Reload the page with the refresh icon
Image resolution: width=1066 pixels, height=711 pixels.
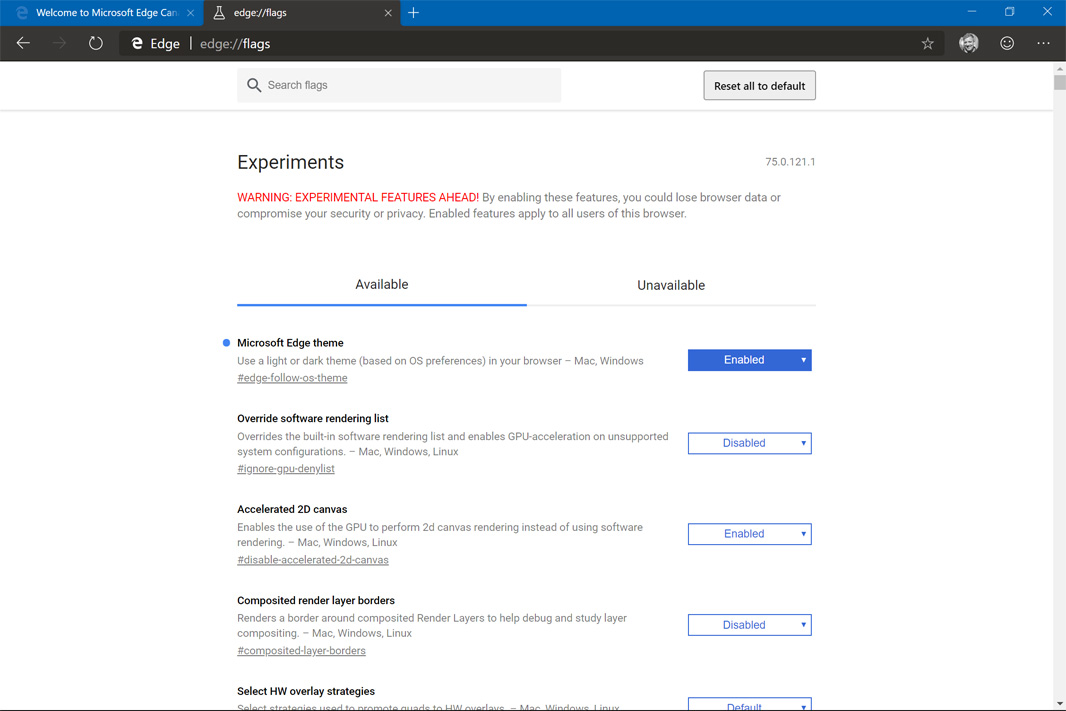(x=95, y=43)
